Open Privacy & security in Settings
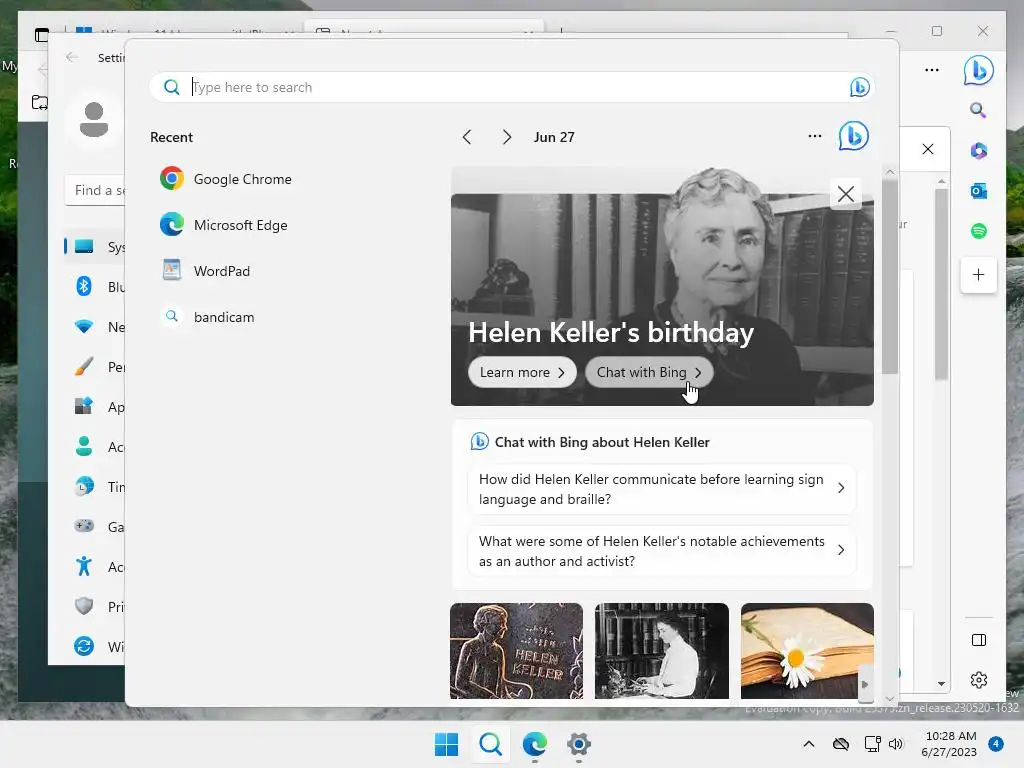The width and height of the screenshot is (1024, 768). 98,607
